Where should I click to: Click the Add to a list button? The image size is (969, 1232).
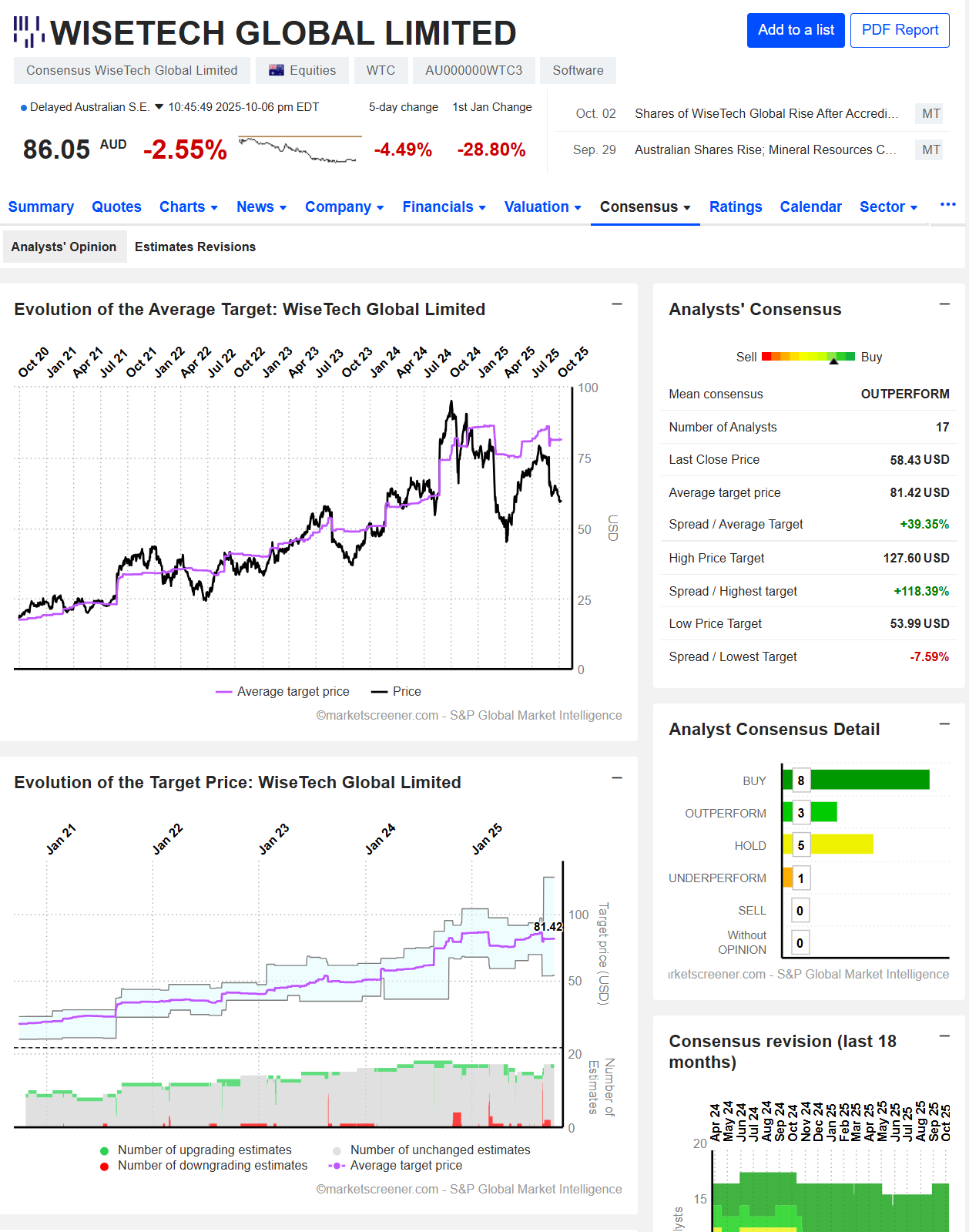pos(795,30)
